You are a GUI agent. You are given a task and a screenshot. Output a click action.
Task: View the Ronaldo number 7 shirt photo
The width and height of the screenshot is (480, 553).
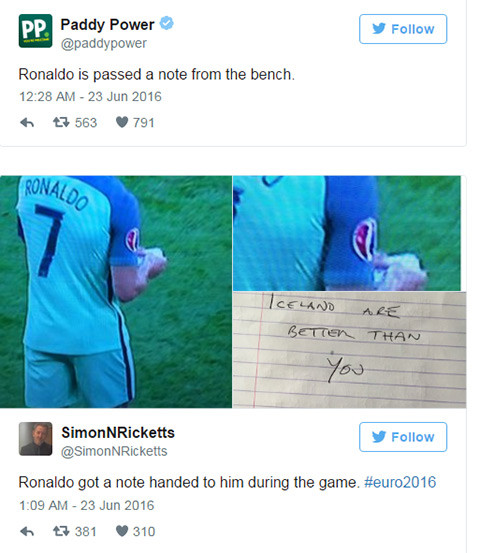tap(116, 292)
